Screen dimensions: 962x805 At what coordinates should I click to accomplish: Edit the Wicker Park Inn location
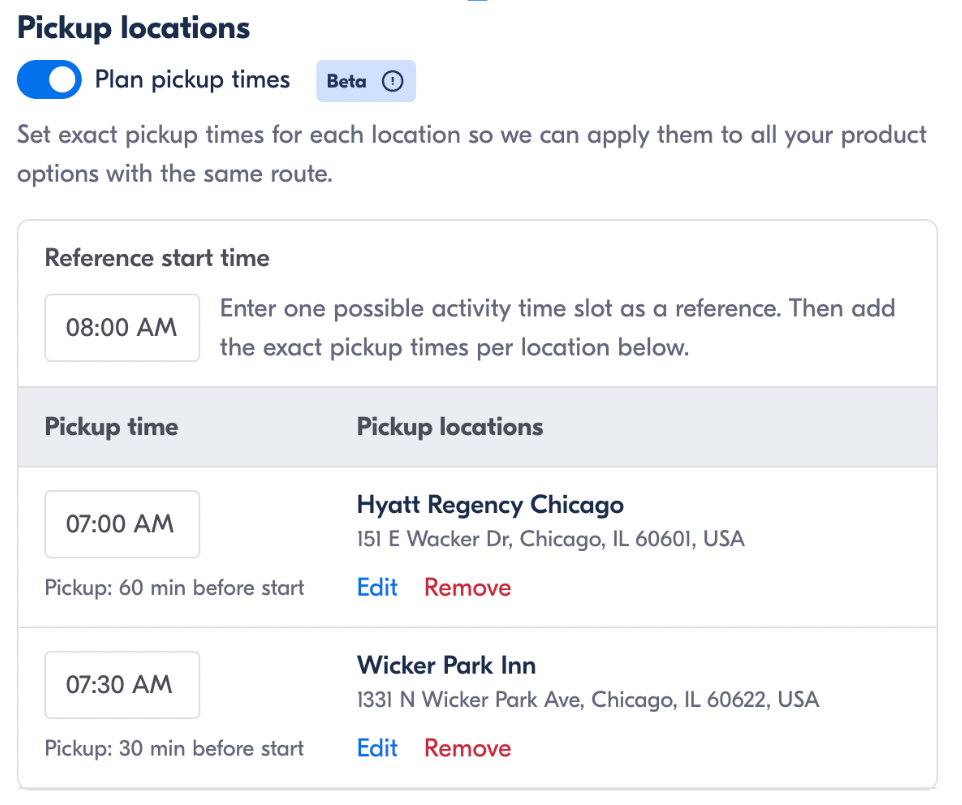pyautogui.click(x=377, y=749)
